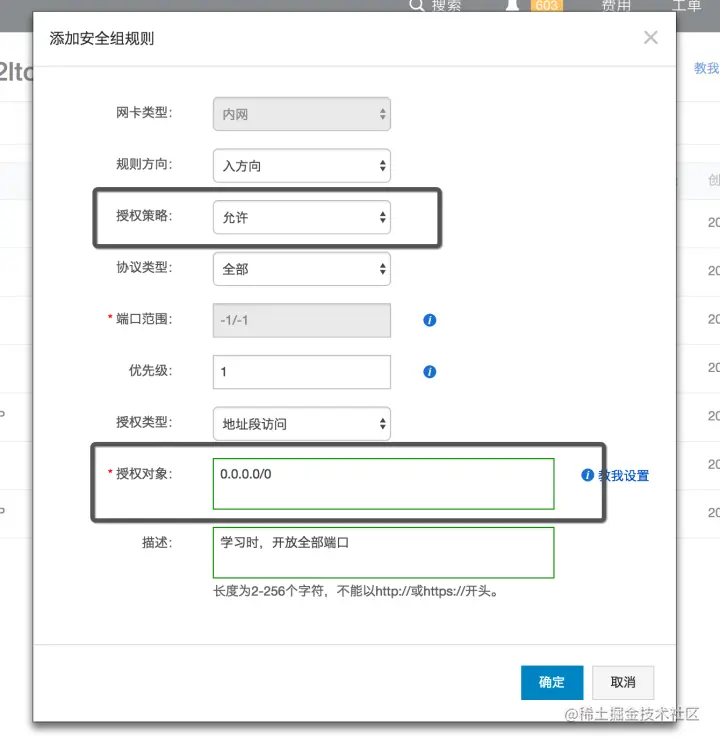720x743 pixels.
Task: Open the 协议类型 dropdown showing 全部
Action: coord(302,269)
